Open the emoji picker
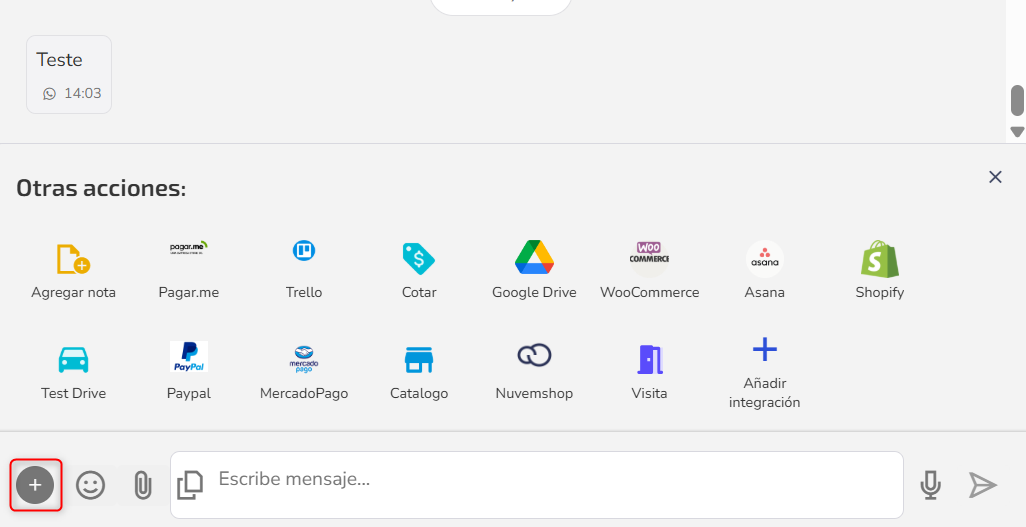The height and width of the screenshot is (527, 1026). (x=90, y=485)
